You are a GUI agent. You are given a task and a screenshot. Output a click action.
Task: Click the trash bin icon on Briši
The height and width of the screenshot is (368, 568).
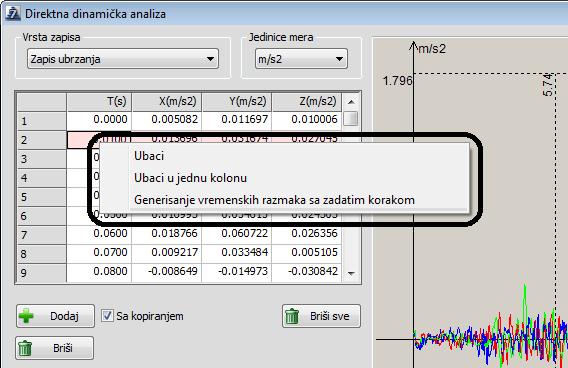click(25, 348)
